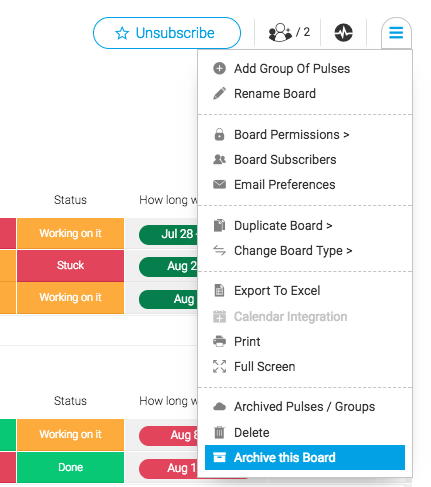Image resolution: width=431 pixels, height=487 pixels.
Task: Click the Unsubscribe button
Action: (x=167, y=33)
